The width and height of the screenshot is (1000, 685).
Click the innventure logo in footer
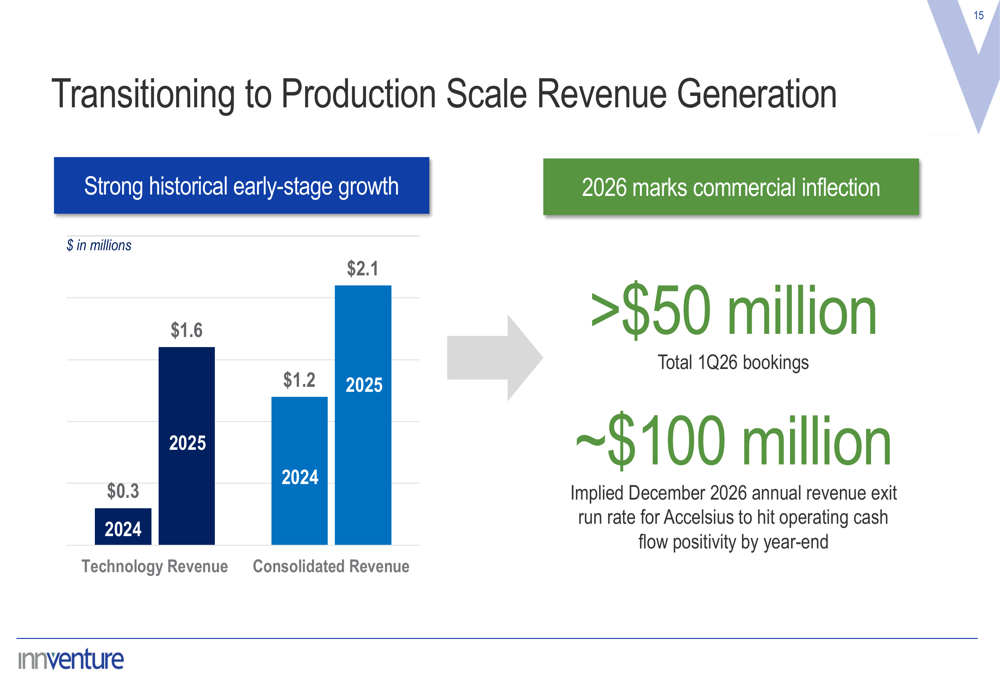(x=71, y=659)
